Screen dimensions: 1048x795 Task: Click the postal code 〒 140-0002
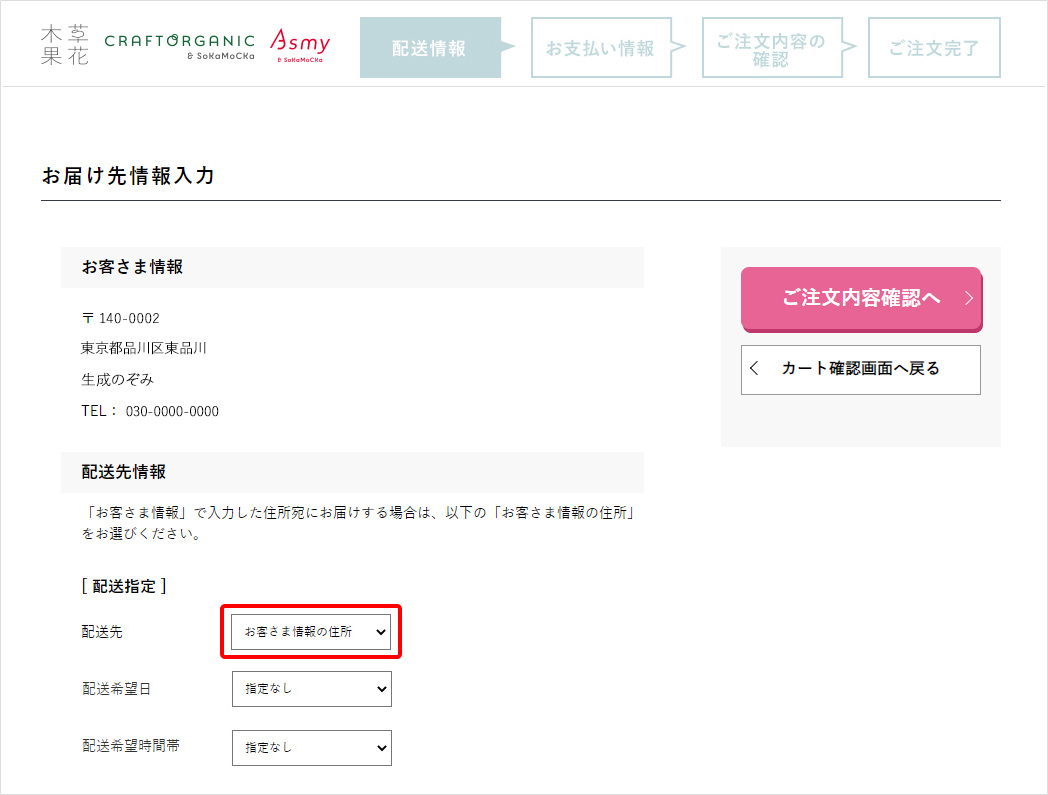(120, 318)
